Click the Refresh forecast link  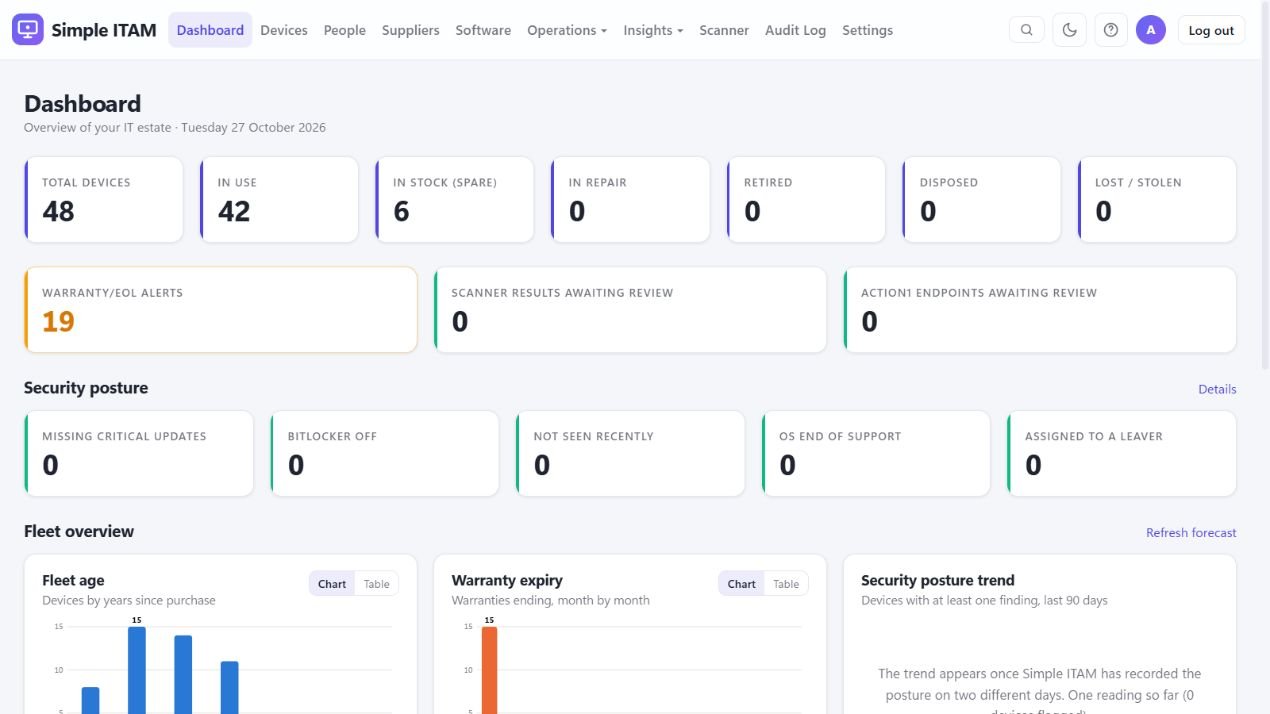1191,533
